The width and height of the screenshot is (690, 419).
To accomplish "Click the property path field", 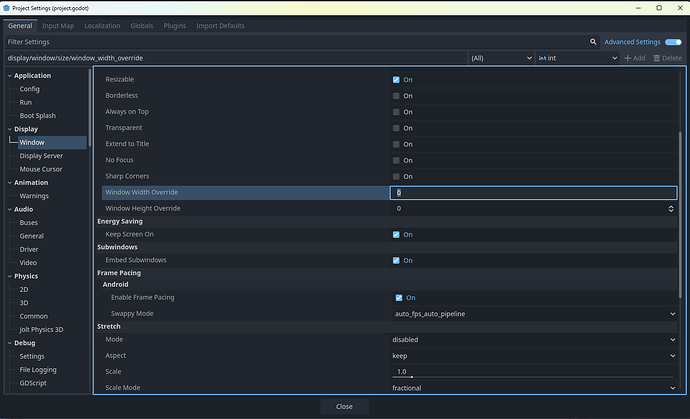I will pos(236,58).
